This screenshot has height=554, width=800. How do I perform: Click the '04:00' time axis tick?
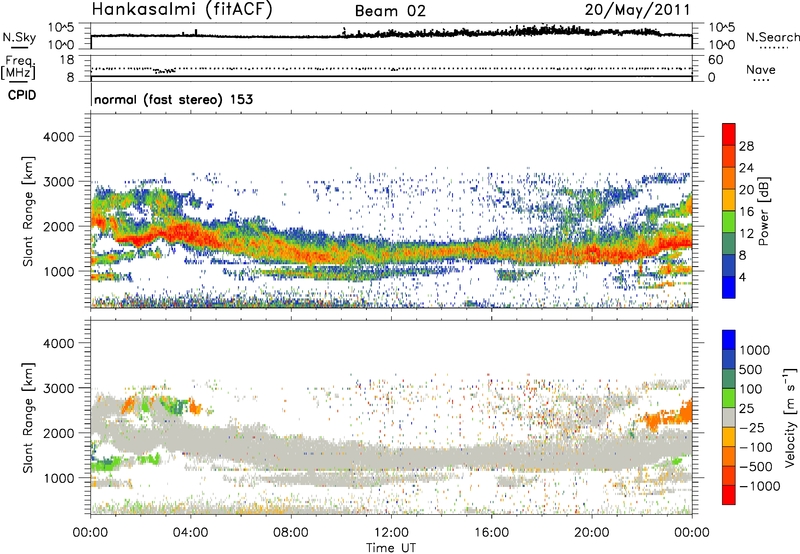(x=190, y=533)
